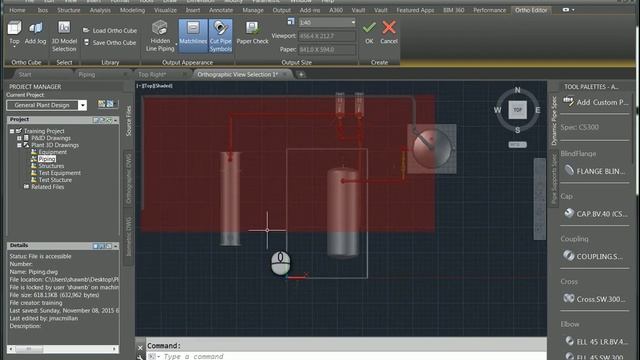Image resolution: width=640 pixels, height=360 pixels.
Task: Select the Piping drawing in tree
Action: tap(47, 159)
